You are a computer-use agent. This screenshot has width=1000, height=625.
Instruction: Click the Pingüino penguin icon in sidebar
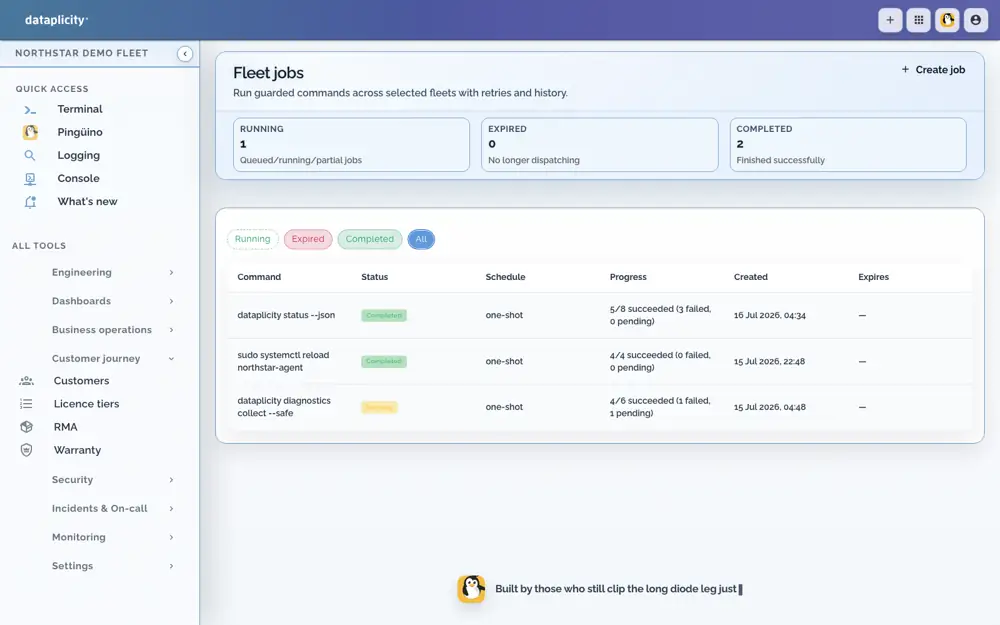[x=30, y=132]
